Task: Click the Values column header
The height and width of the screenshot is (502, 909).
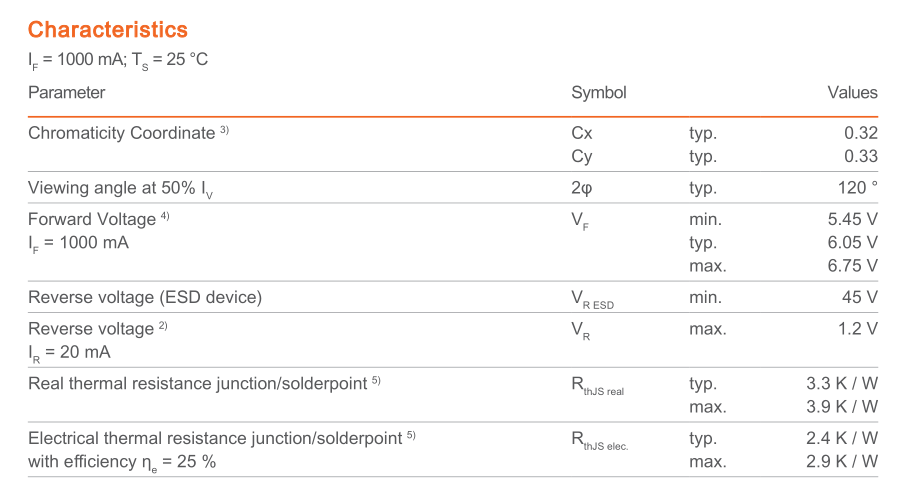Action: 852,93
